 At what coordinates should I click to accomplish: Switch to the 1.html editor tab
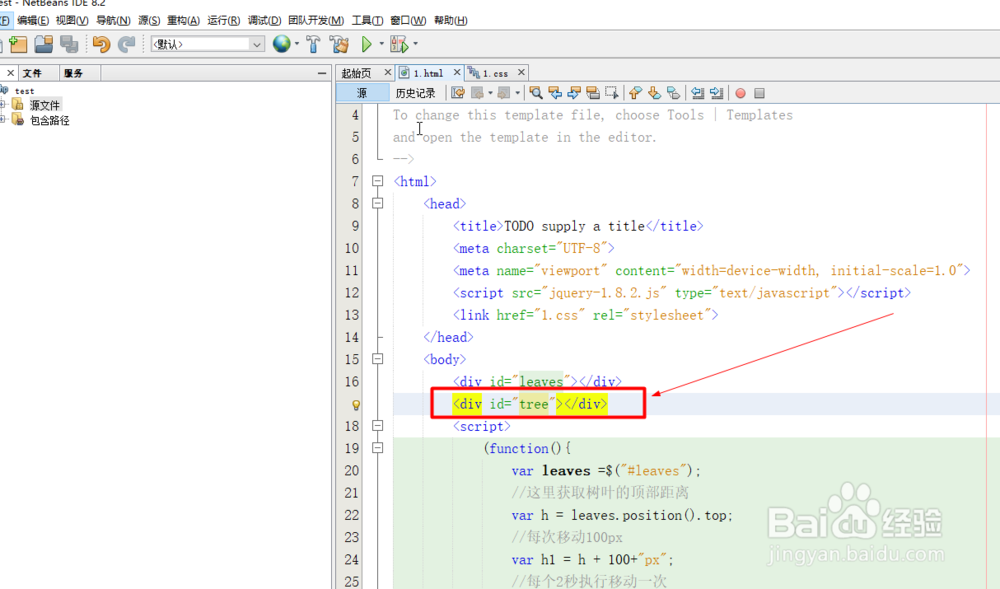[428, 73]
